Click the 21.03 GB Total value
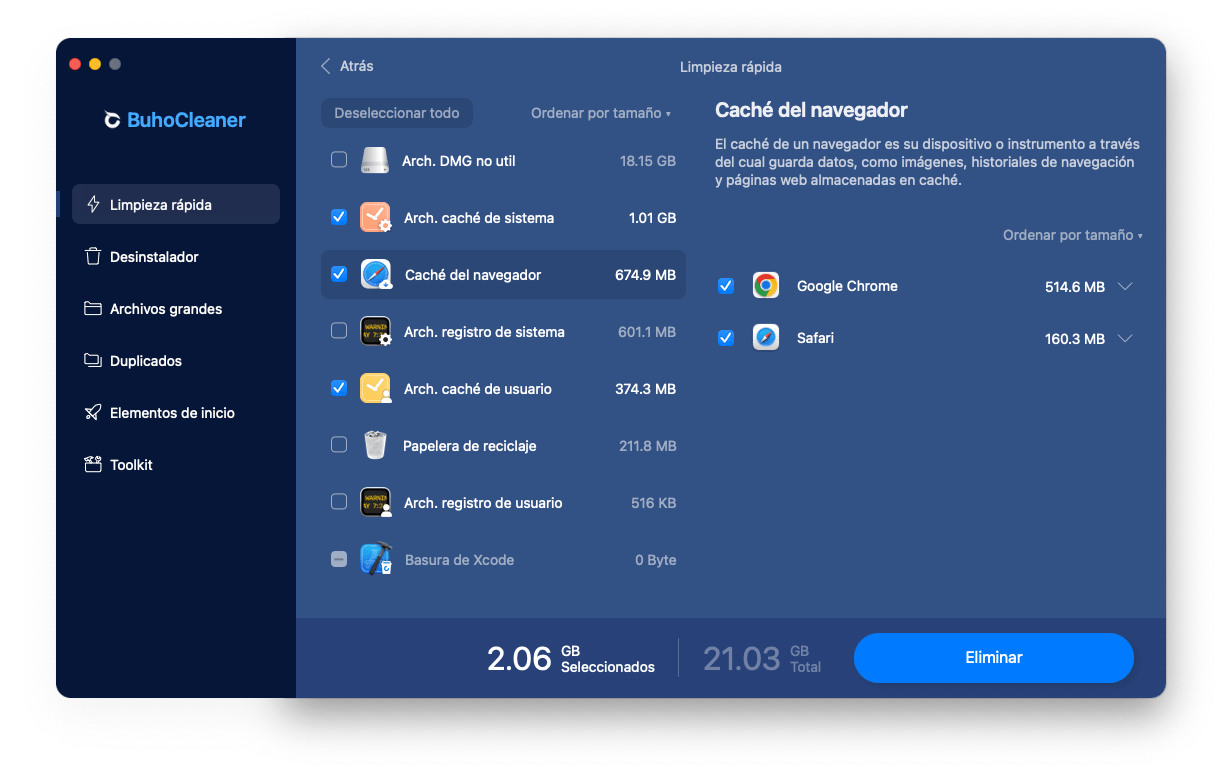Viewport: 1222px width, 772px height. click(x=762, y=658)
